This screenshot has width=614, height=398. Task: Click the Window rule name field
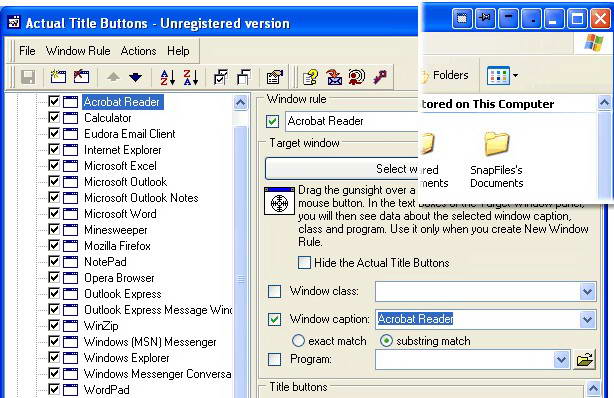(x=352, y=121)
